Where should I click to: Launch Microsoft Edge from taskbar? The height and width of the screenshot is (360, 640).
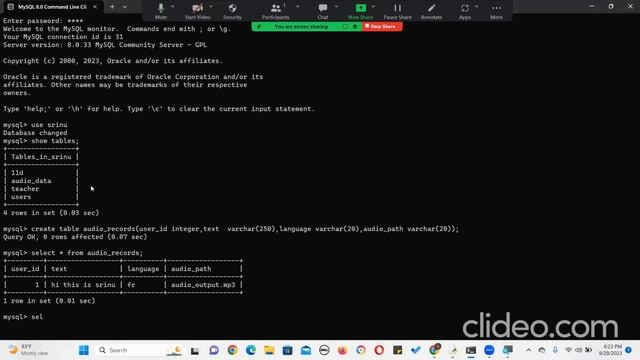coord(251,350)
